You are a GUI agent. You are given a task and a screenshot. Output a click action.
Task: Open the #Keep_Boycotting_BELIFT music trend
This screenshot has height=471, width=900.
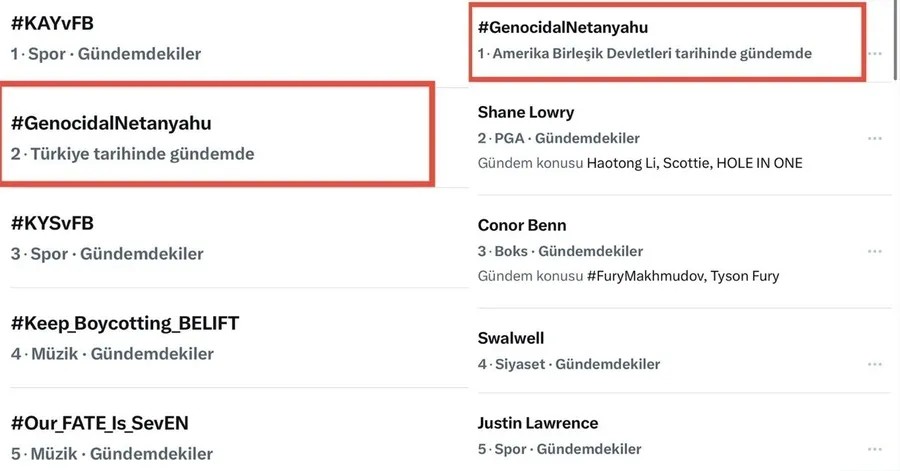[x=124, y=323]
